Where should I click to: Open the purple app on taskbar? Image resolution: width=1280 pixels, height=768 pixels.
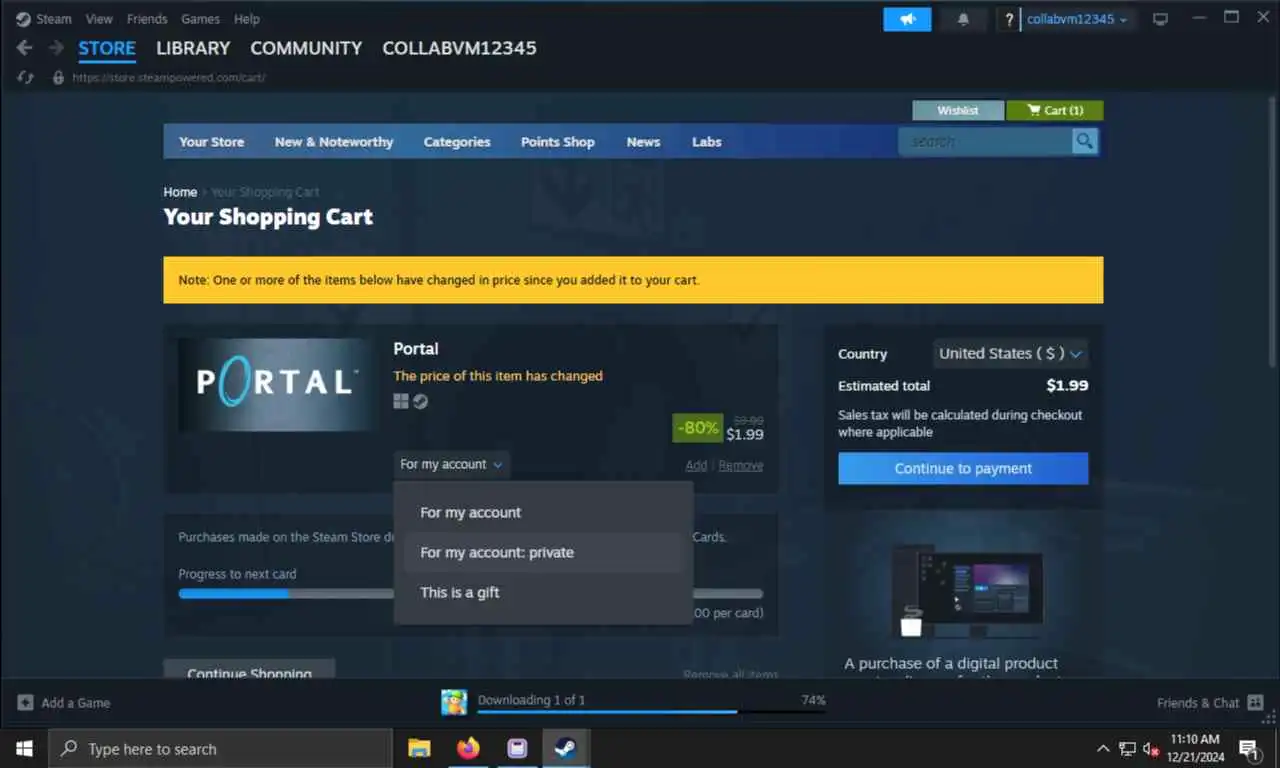point(517,748)
